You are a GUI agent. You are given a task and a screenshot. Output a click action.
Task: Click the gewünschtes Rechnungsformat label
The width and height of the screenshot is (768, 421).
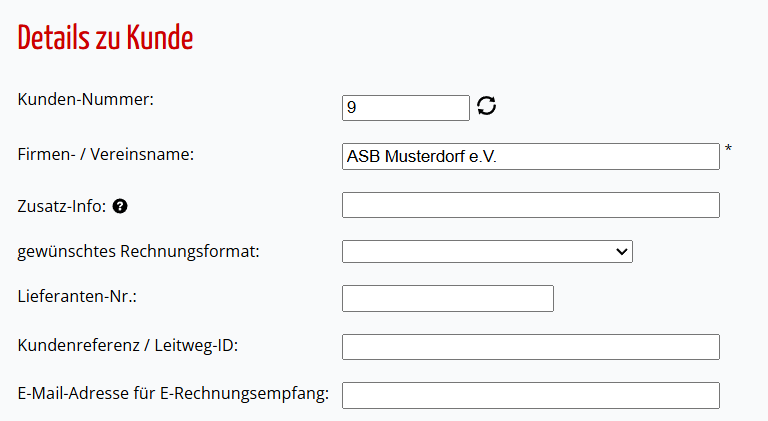pyautogui.click(x=139, y=252)
